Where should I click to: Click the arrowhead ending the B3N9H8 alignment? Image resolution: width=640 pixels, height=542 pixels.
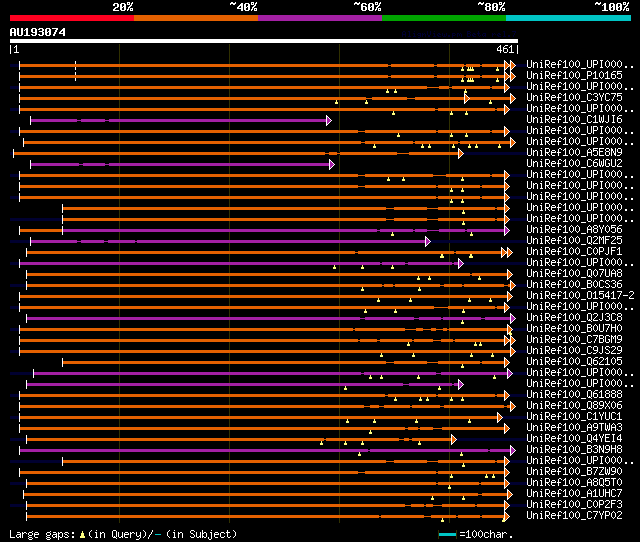513,451
